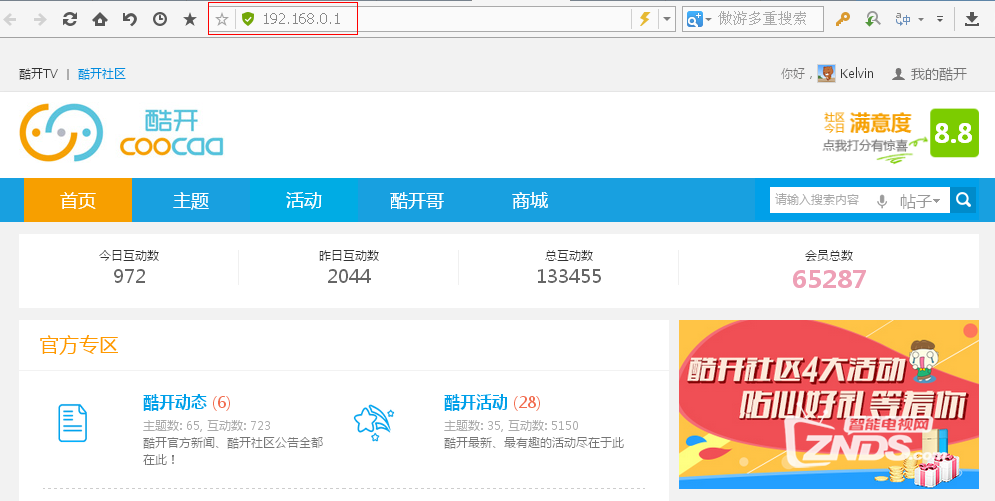Click the 酷开动态 document icon
Screen dimensions: 995x501
tap(73, 423)
